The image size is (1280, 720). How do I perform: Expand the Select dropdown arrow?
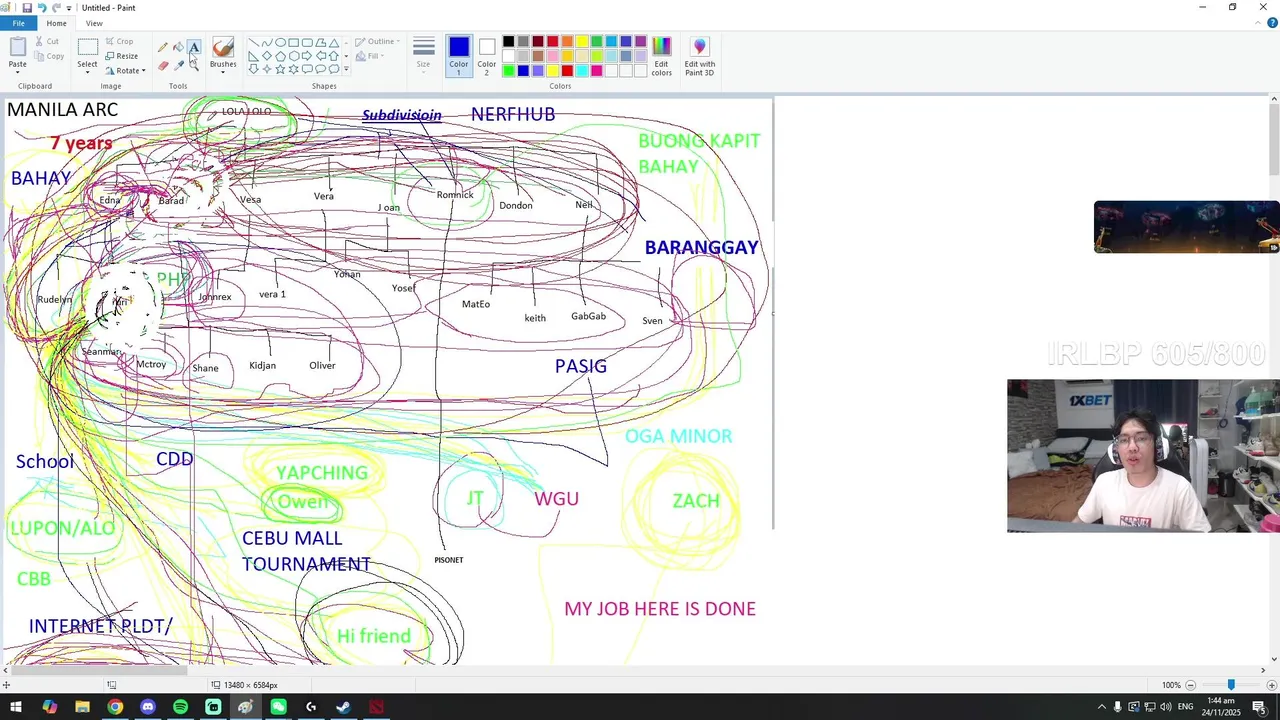[88, 71]
